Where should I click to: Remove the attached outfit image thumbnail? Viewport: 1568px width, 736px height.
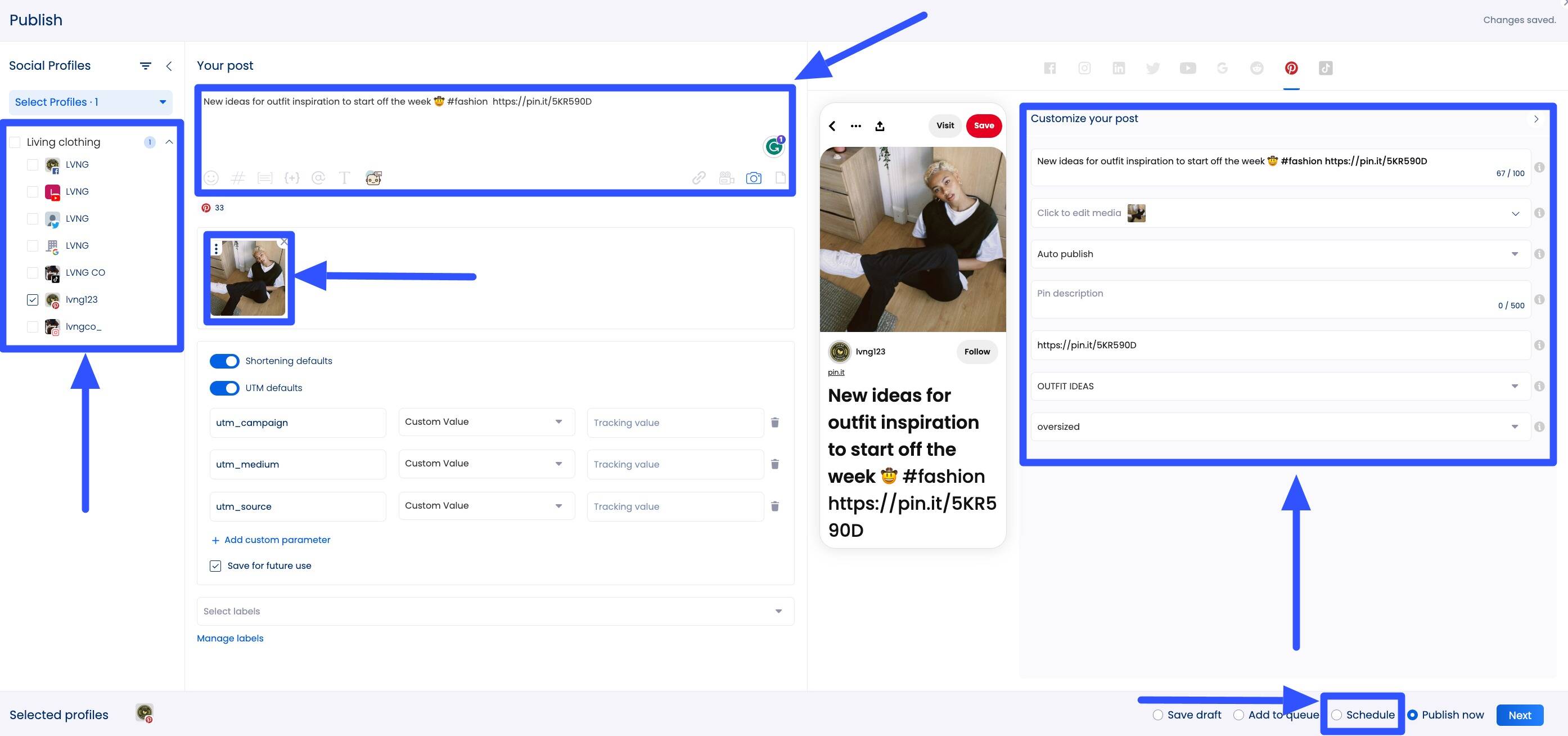284,241
